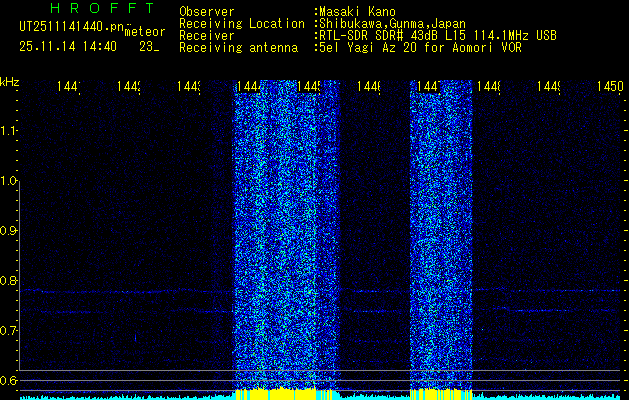Click the 1446 time marker
Screen dimensions: 629x400
[x=369, y=86]
